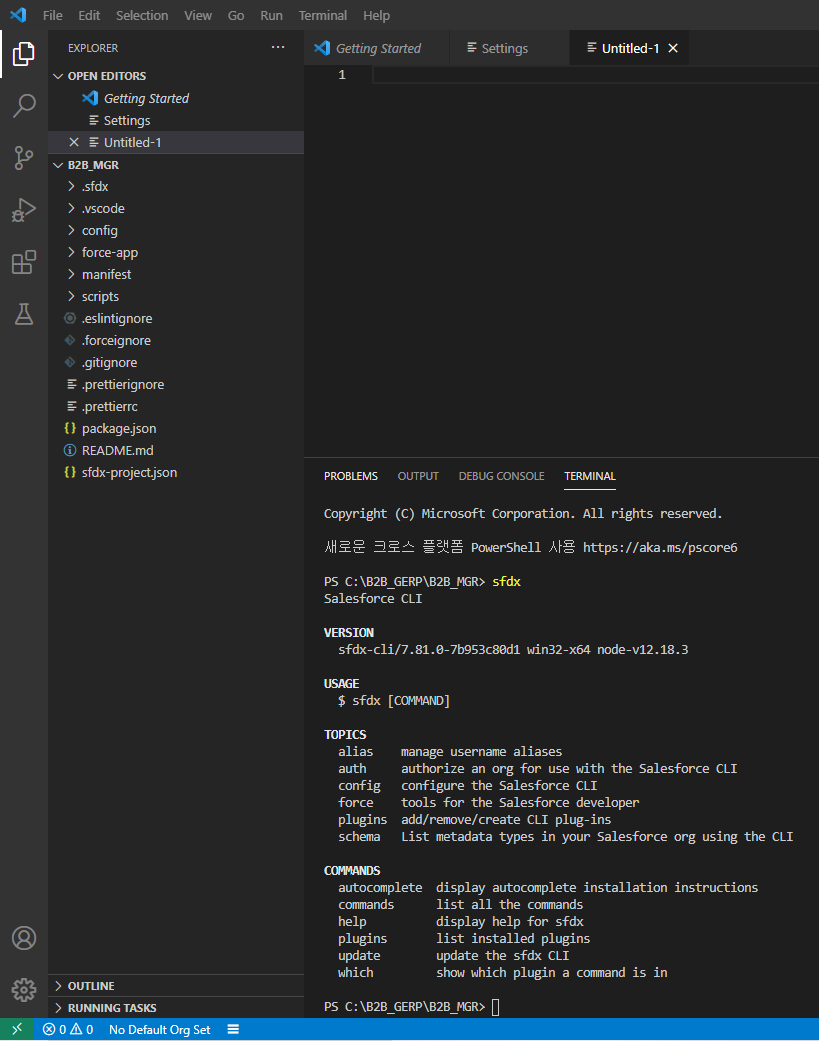Open the Help menu
819x1041 pixels.
pyautogui.click(x=376, y=15)
